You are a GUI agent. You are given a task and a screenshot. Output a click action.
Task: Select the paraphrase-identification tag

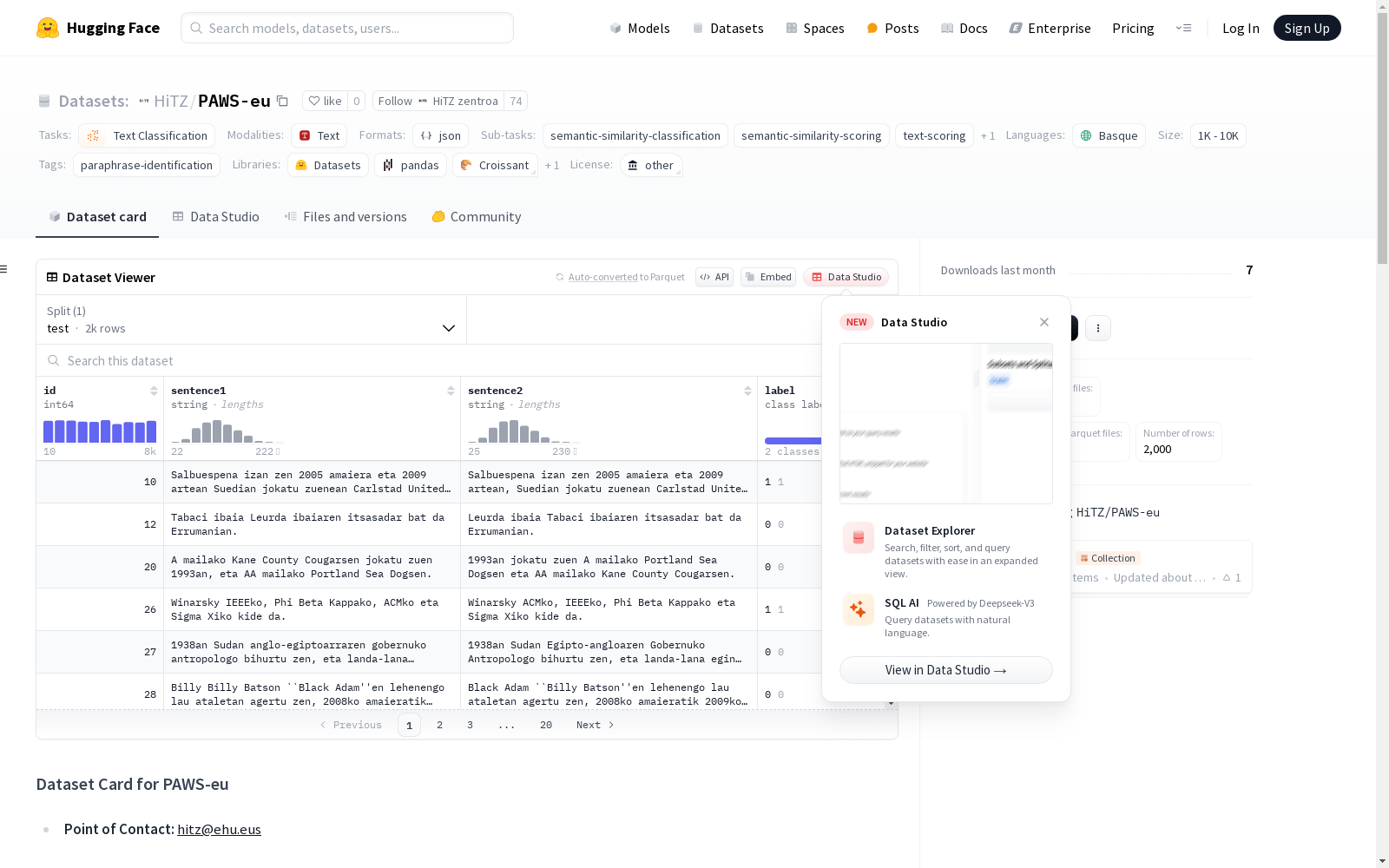(x=147, y=165)
